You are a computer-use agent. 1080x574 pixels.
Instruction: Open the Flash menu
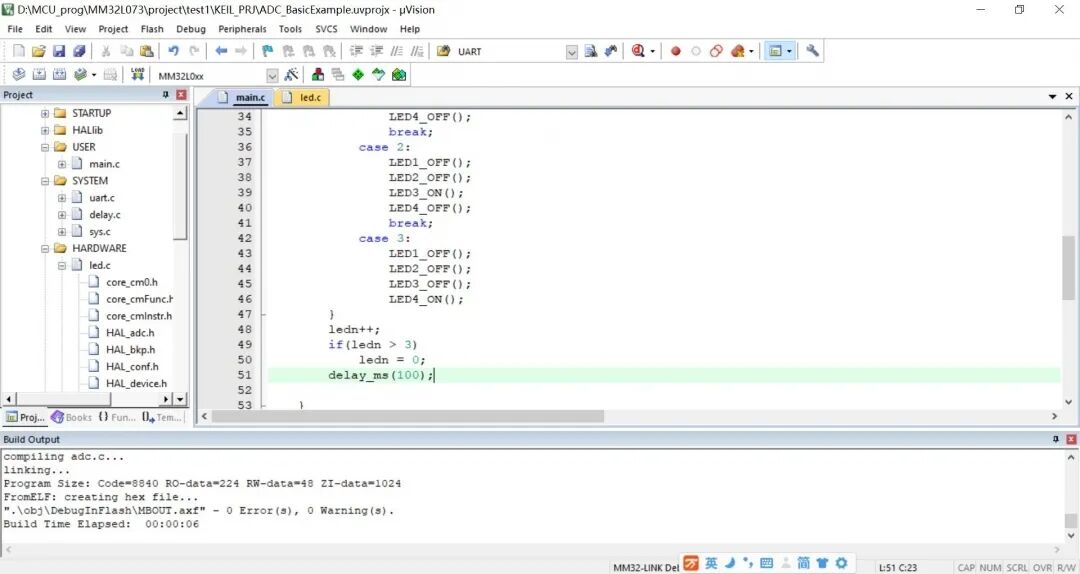click(152, 29)
